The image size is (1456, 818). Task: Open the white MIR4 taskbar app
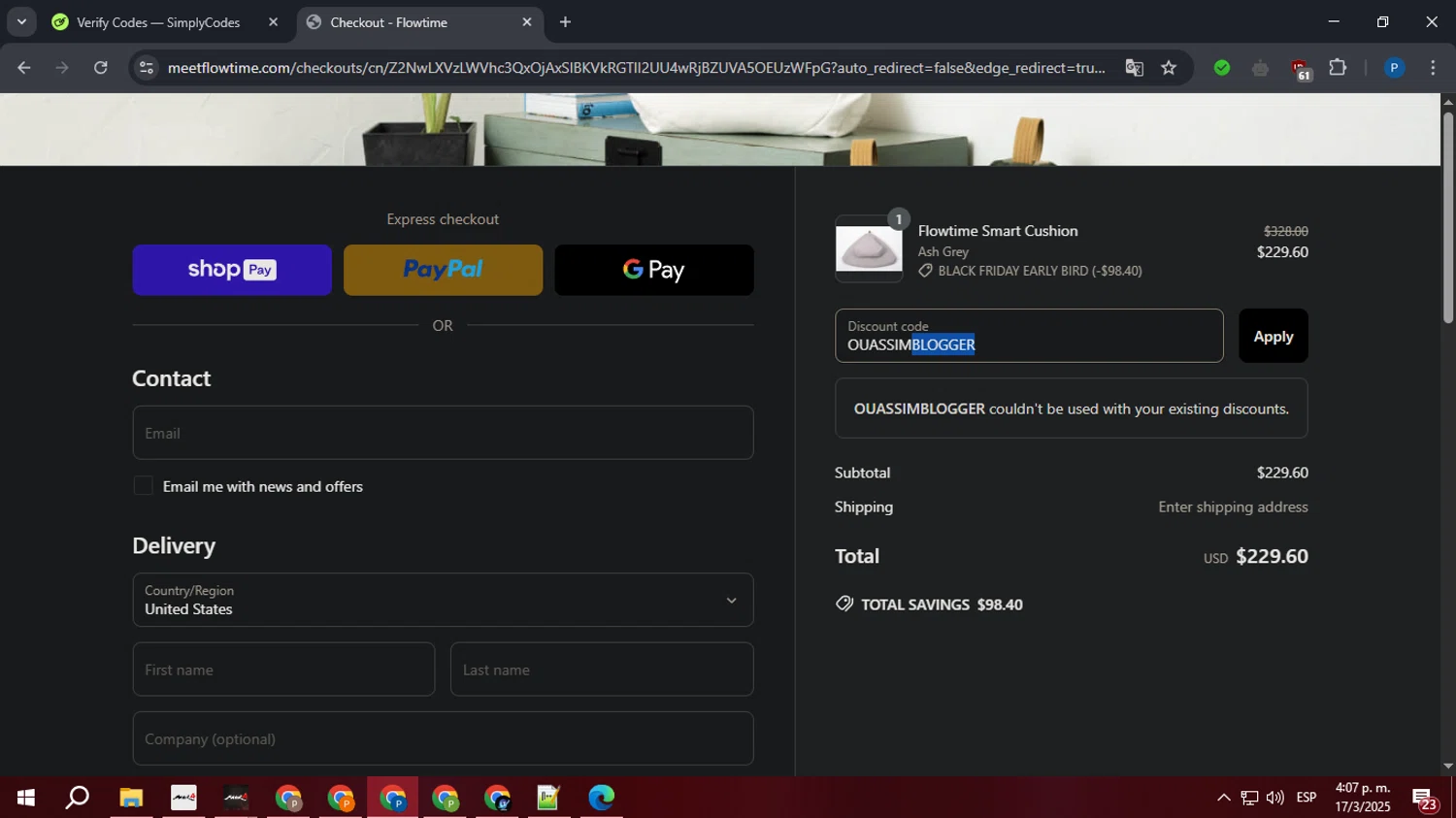click(183, 798)
